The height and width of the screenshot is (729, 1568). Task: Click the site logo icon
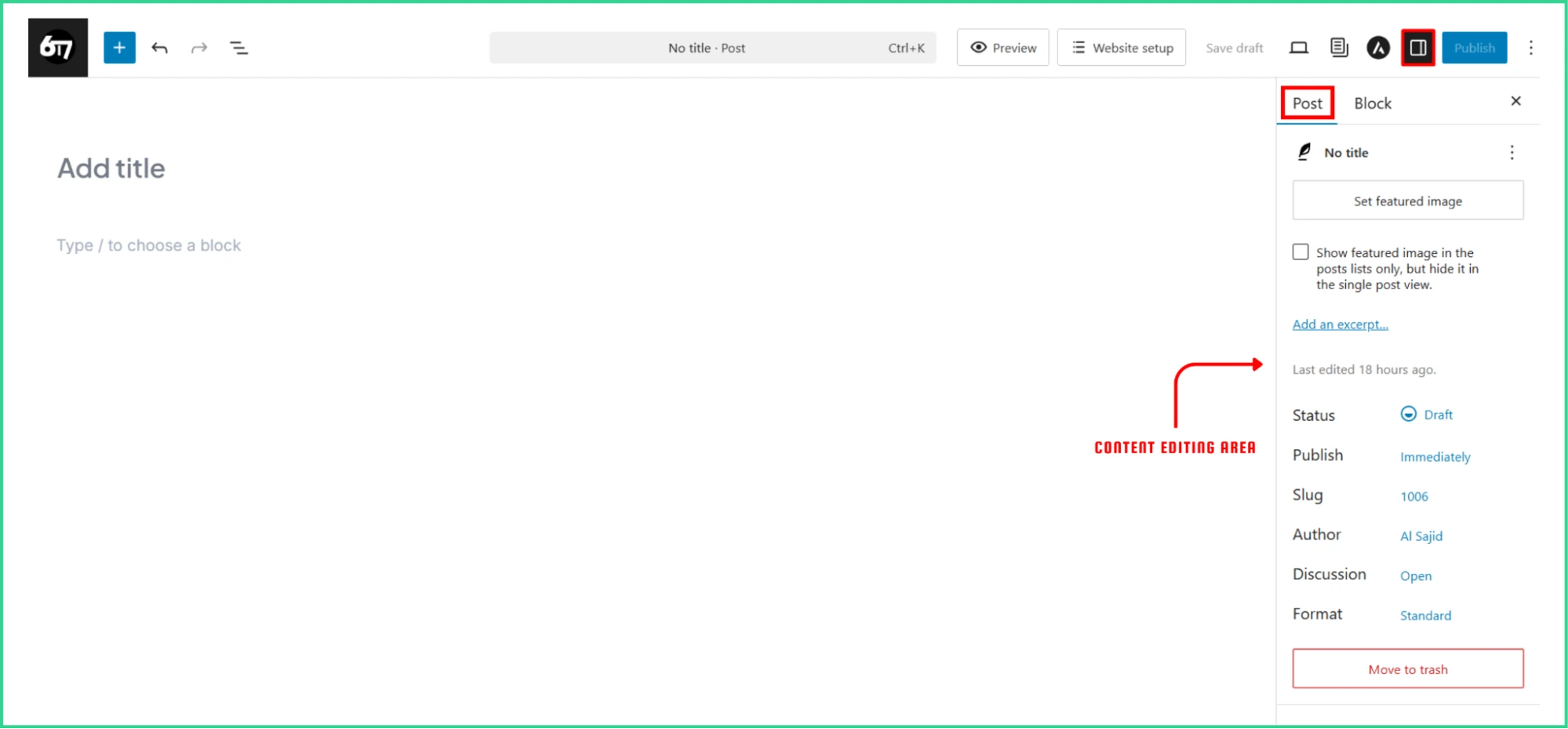pos(58,48)
